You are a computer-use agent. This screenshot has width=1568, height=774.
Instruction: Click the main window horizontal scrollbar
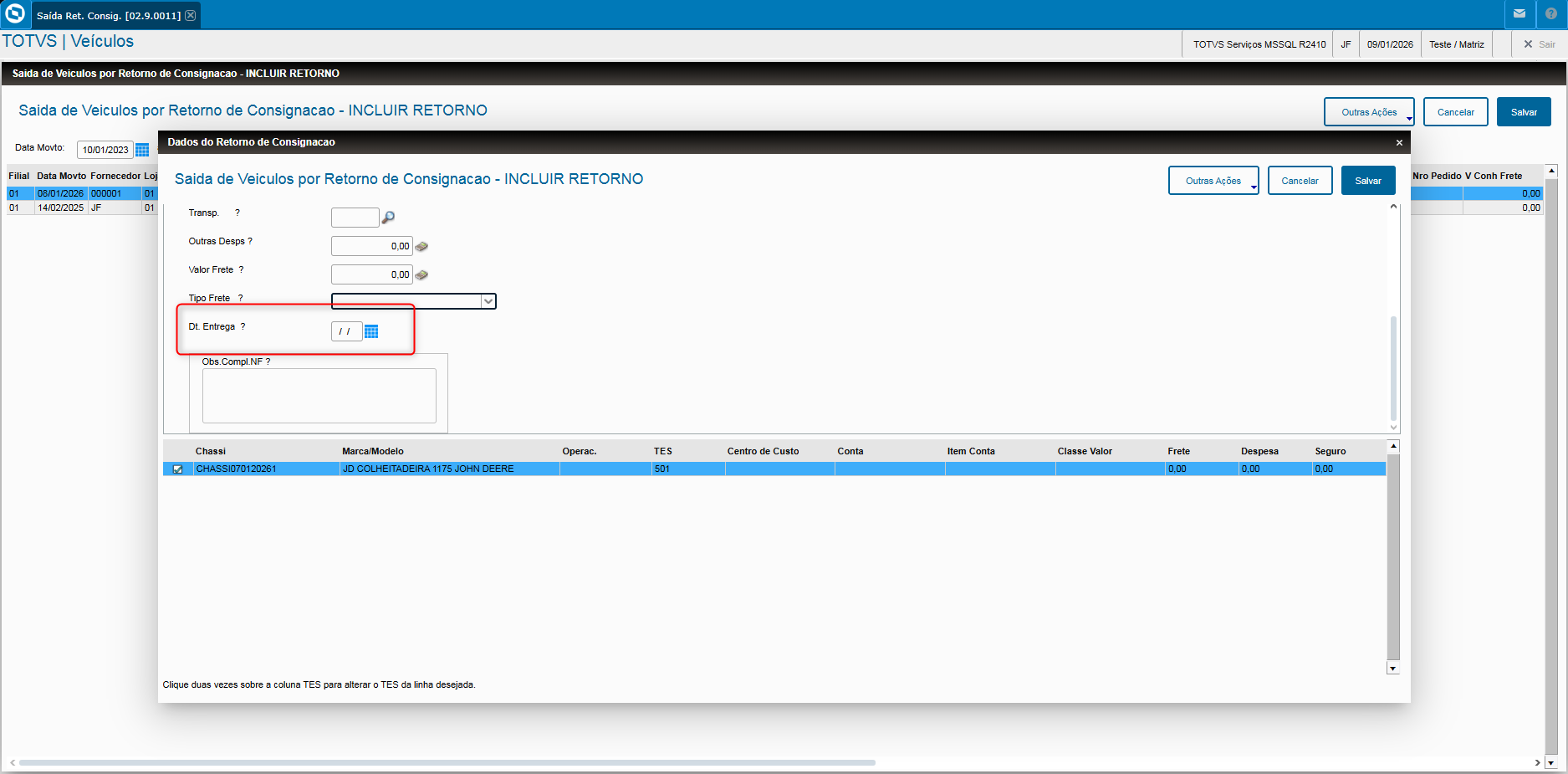(447, 762)
